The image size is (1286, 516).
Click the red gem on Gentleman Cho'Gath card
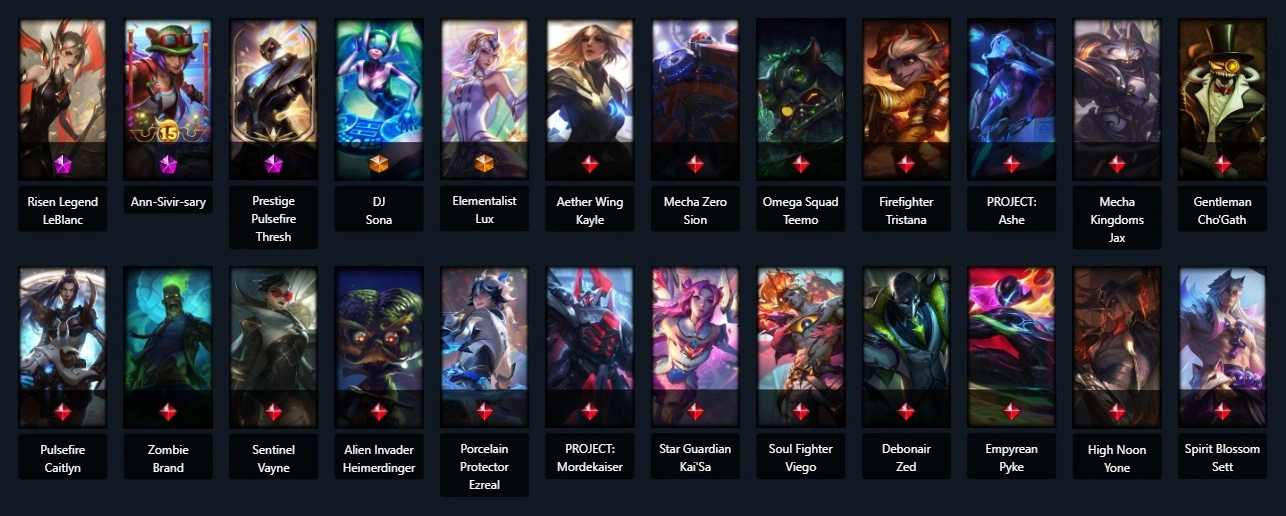click(x=1222, y=163)
